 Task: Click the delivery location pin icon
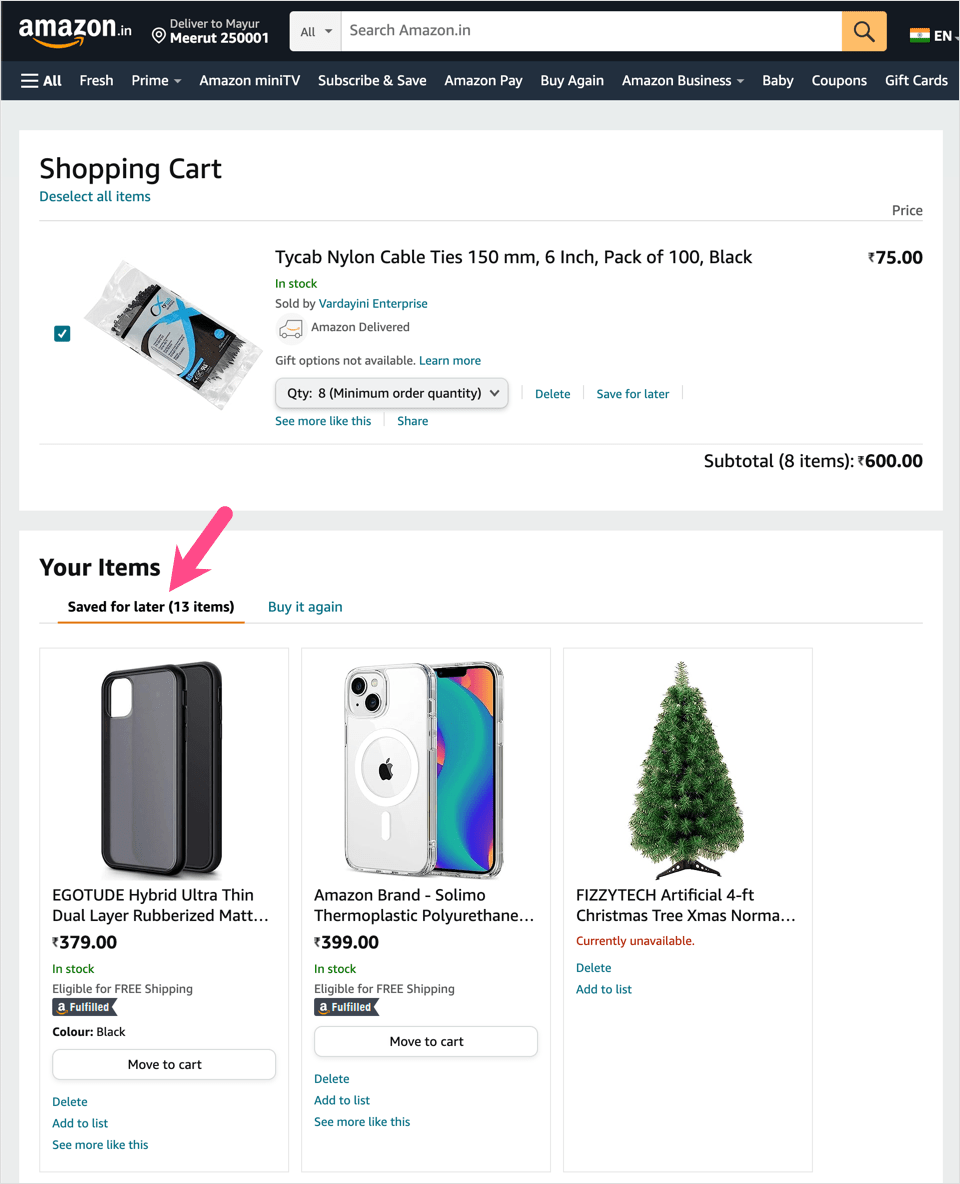(158, 36)
